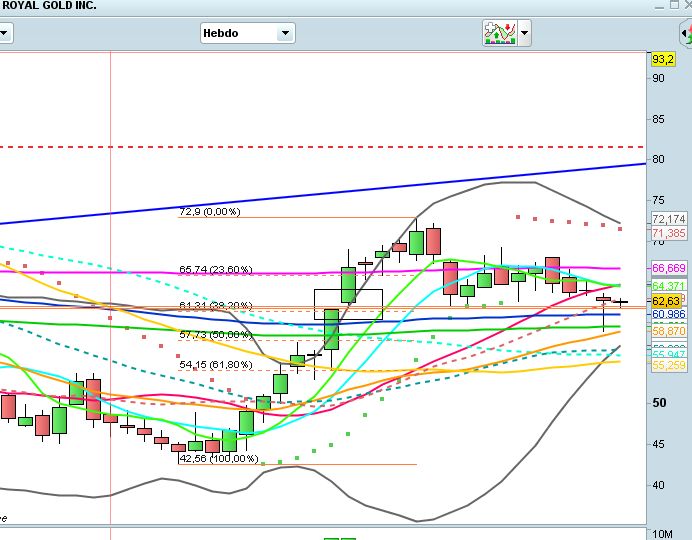Image resolution: width=692 pixels, height=540 pixels.
Task: Open the partially visible left dropdown arrow
Action: (x=4, y=33)
